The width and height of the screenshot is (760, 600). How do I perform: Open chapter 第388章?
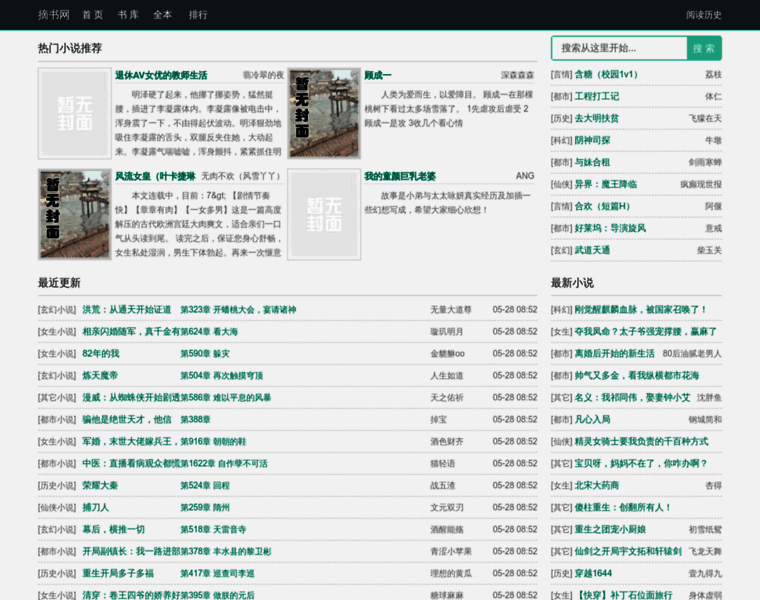(195, 420)
